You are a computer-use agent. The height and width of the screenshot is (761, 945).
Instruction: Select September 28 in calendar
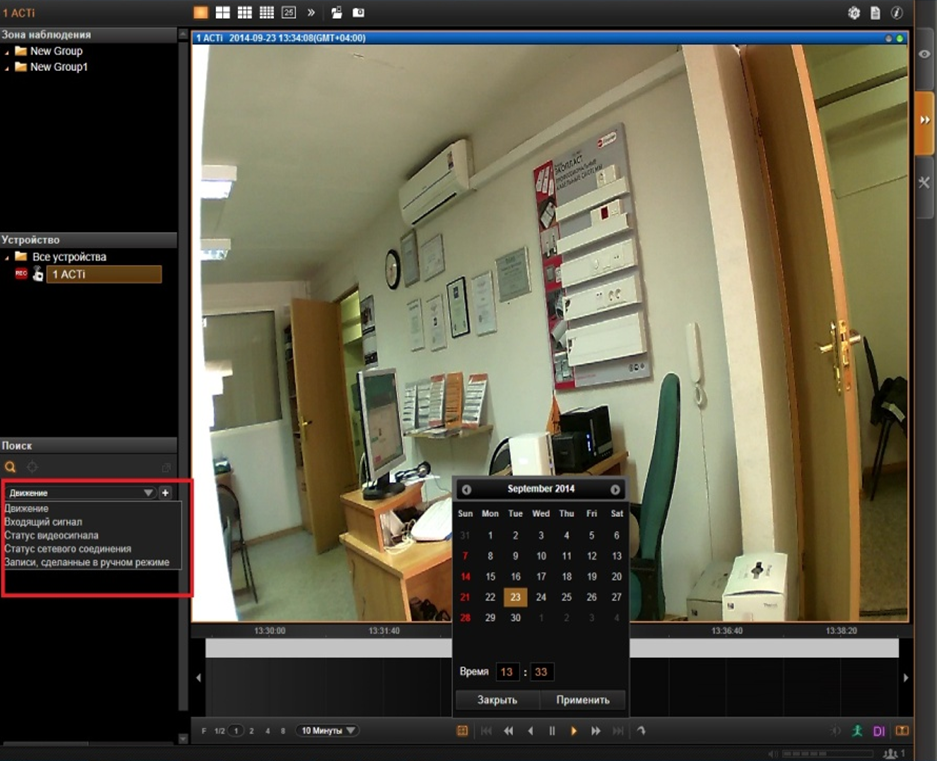[465, 618]
